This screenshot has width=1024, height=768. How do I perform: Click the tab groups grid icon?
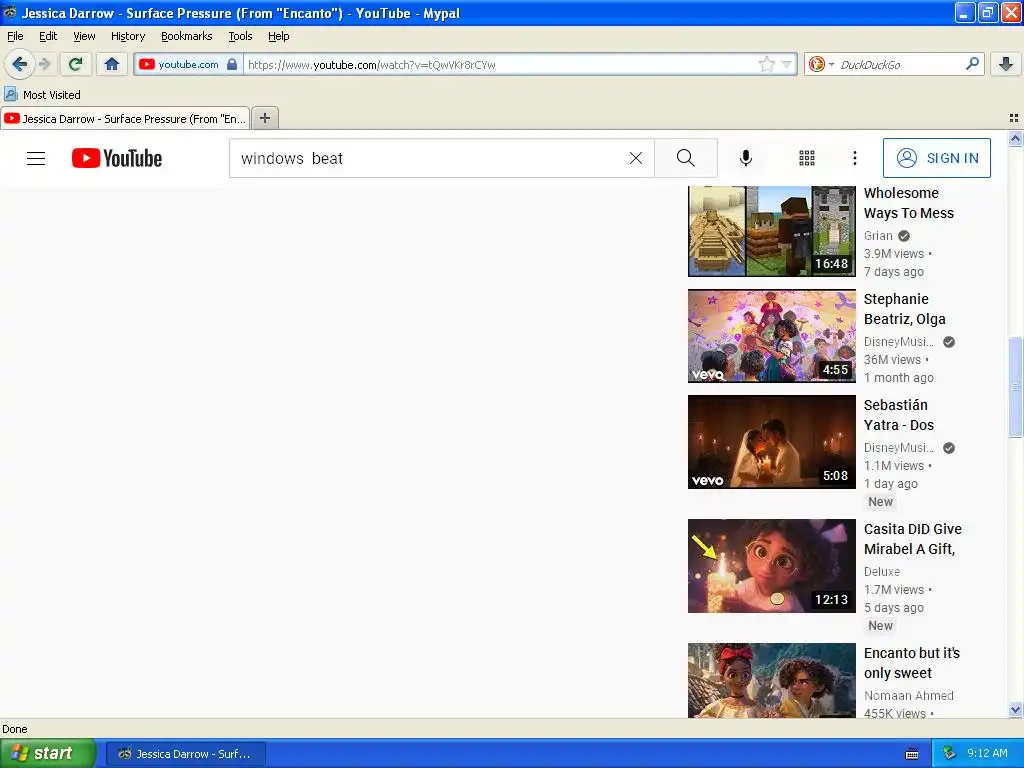[x=1014, y=118]
